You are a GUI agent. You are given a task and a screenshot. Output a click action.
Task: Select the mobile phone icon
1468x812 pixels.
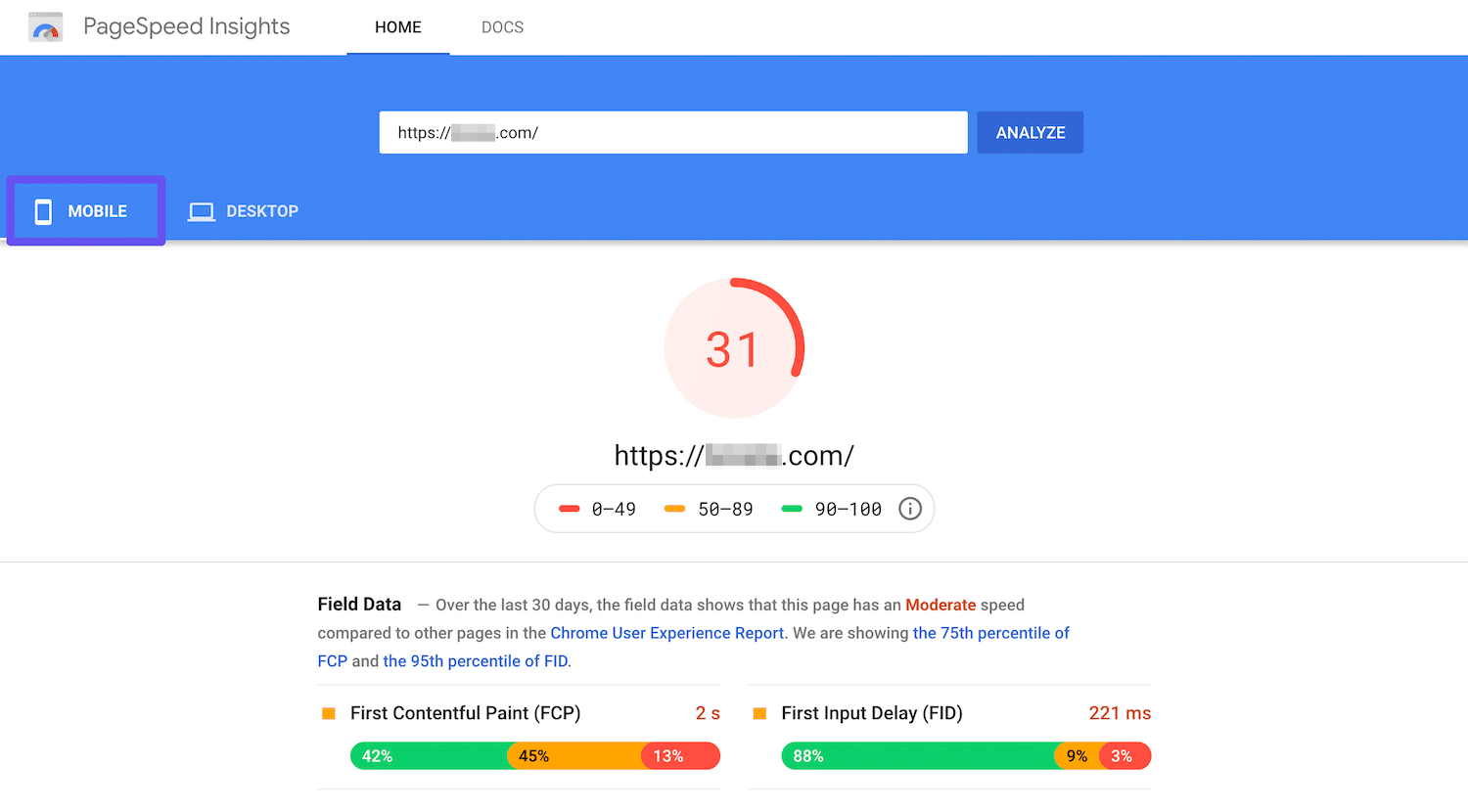pos(43,210)
